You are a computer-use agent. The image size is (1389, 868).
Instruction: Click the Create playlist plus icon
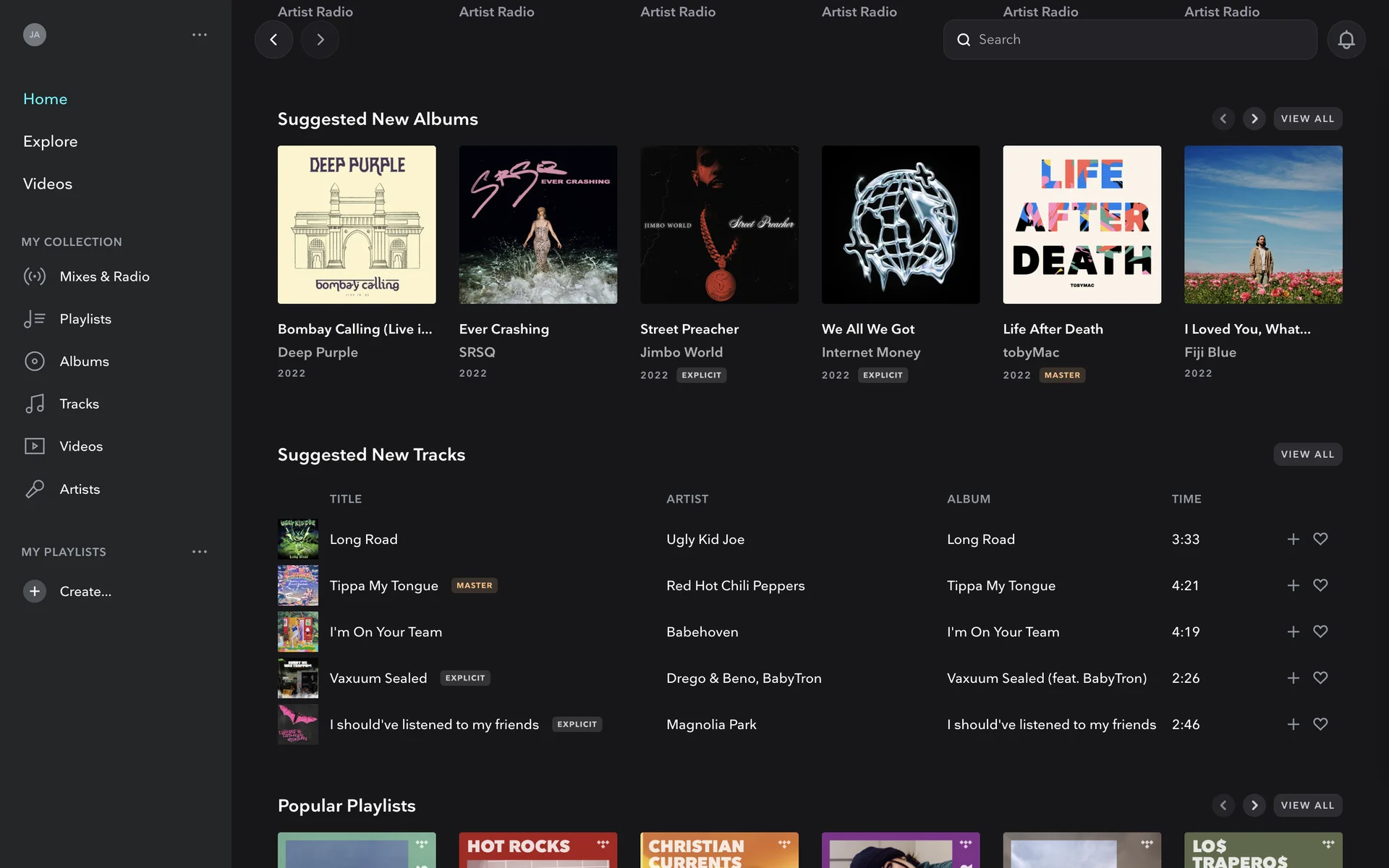tap(35, 591)
